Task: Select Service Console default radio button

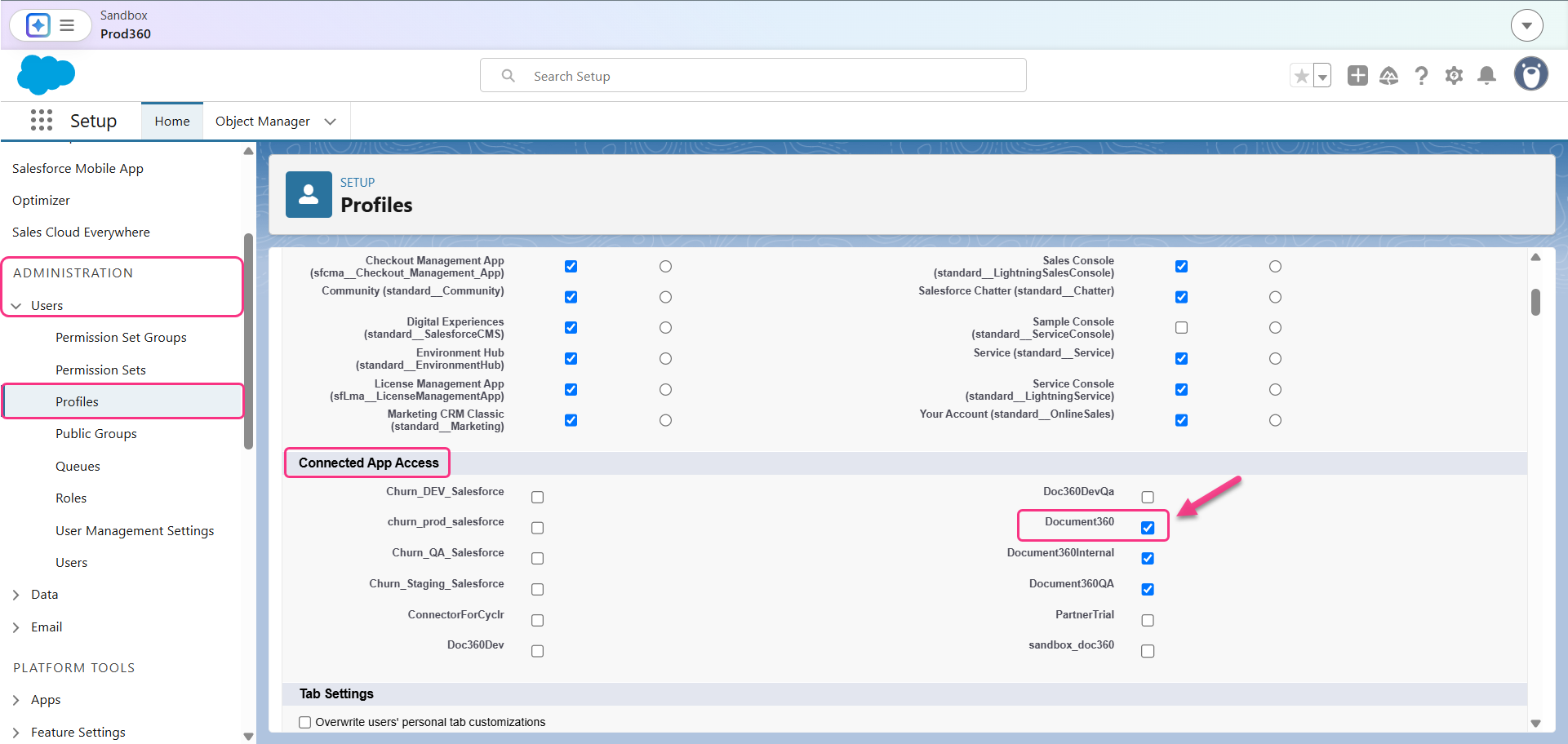Action: point(1275,390)
